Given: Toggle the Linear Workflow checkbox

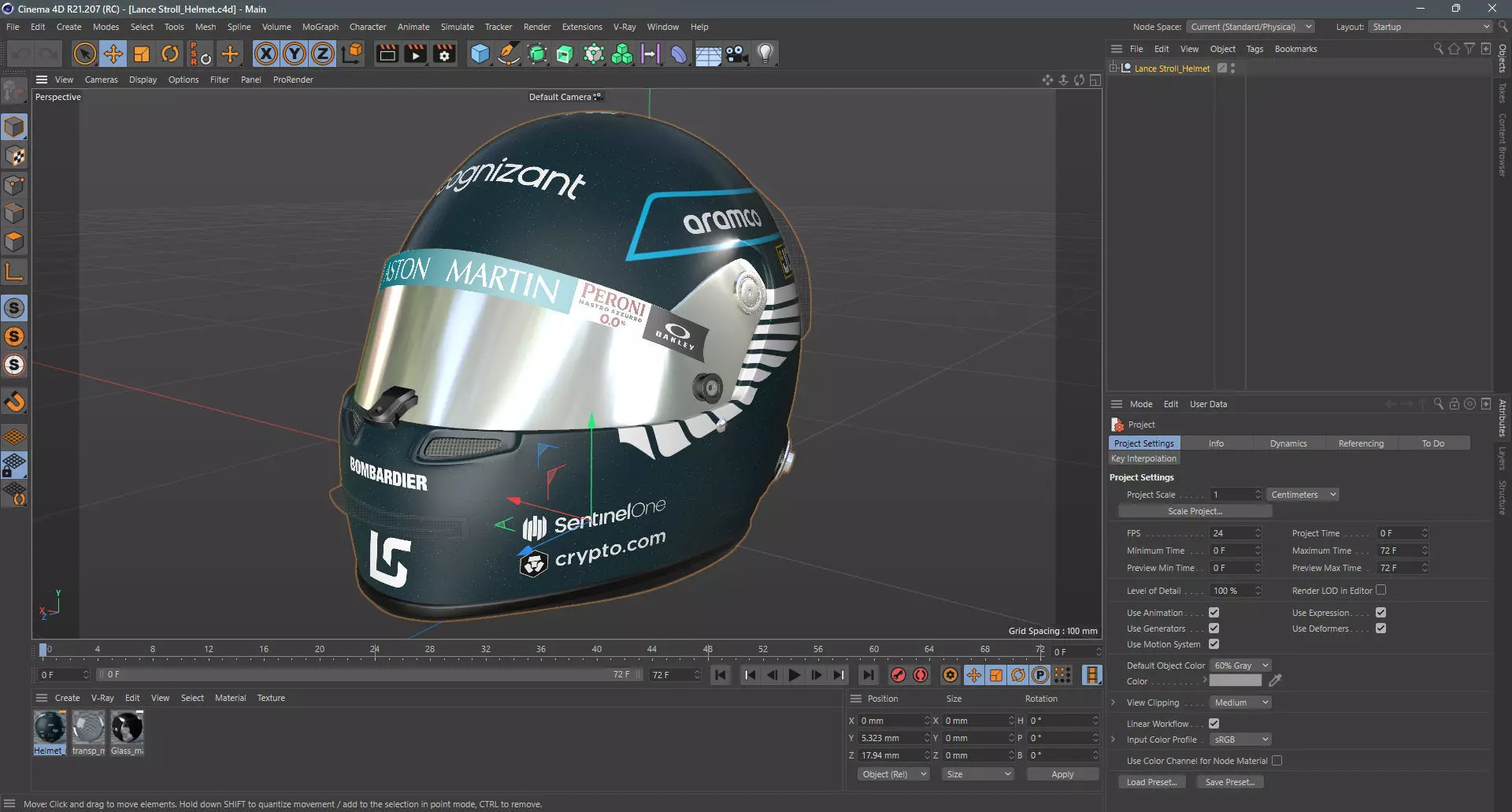Looking at the screenshot, I should pyautogui.click(x=1214, y=724).
